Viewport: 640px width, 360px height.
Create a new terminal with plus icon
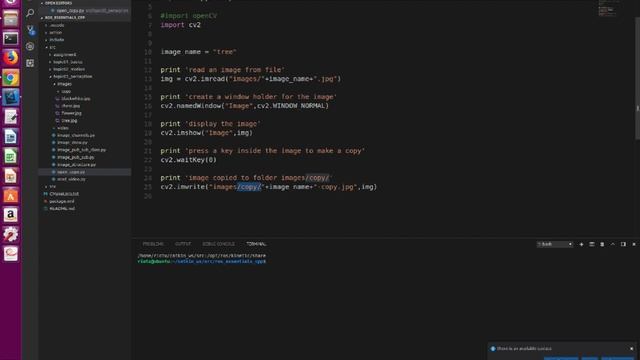(x=581, y=244)
